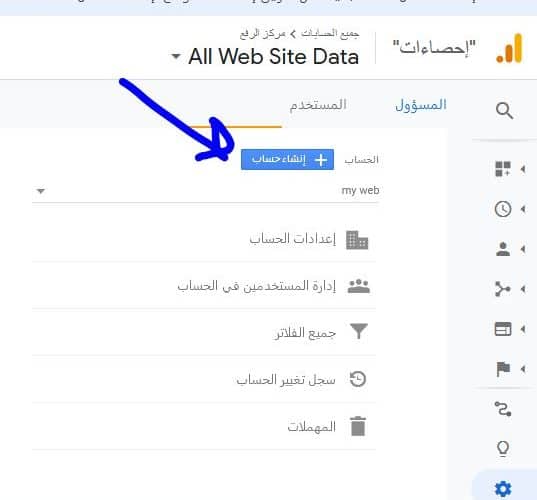Expand the Customization section arrow
This screenshot has height=500, width=537.
click(x=523, y=169)
